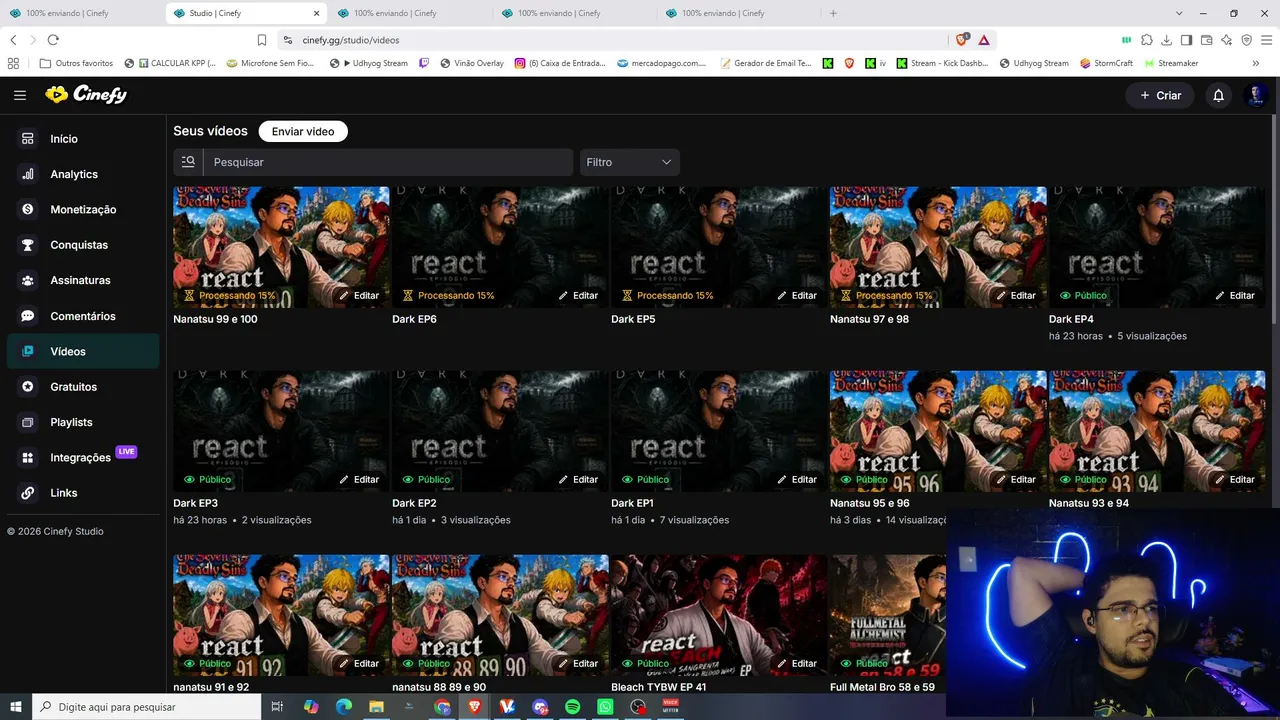
Task: Open browser downloads icon
Action: pos(1167,40)
